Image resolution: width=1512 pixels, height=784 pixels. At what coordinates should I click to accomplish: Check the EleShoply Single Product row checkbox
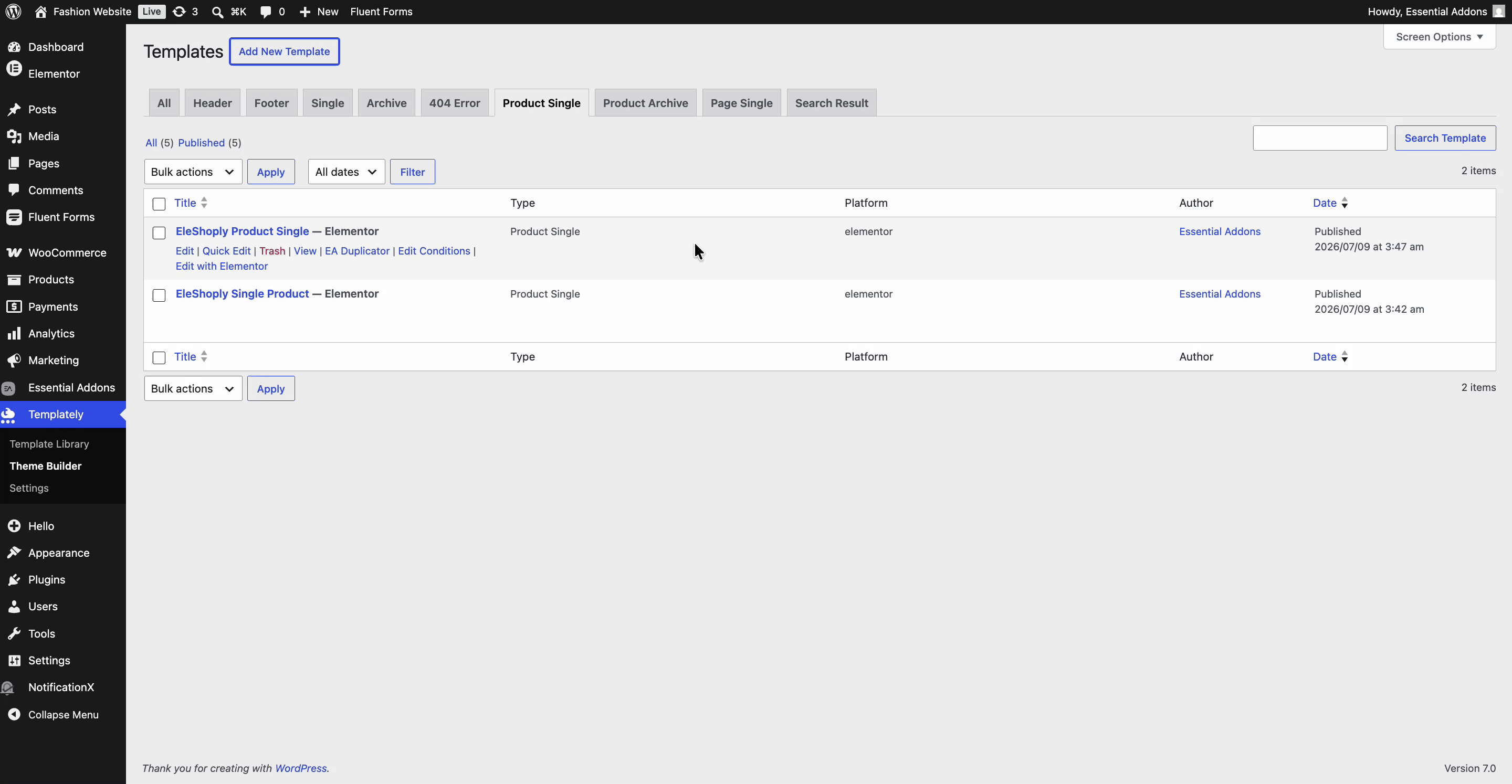click(x=159, y=295)
